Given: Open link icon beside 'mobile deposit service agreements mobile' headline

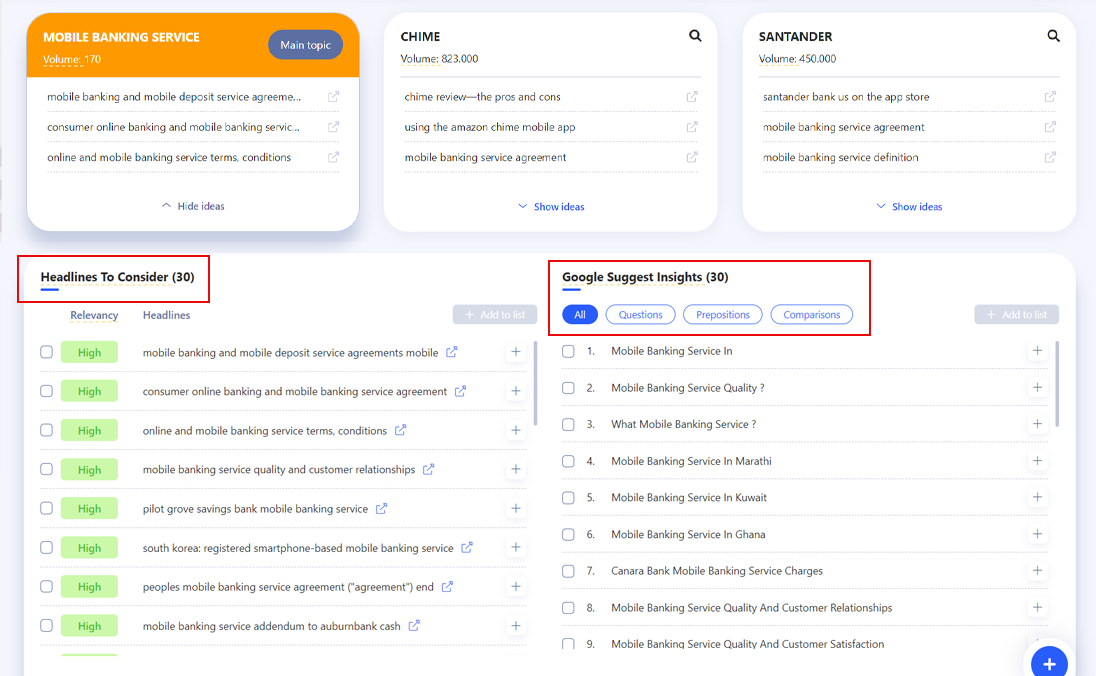Looking at the screenshot, I should coord(452,352).
